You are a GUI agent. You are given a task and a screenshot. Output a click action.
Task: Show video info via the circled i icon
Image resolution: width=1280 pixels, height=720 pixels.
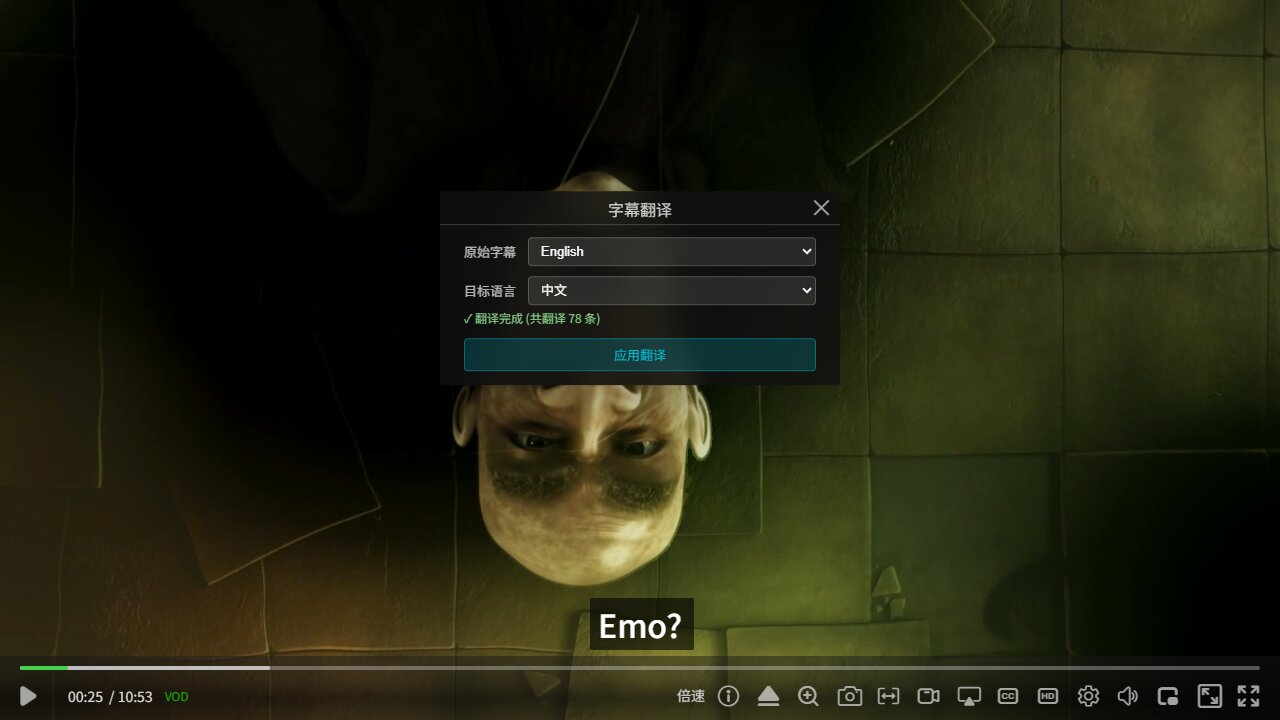[x=729, y=696]
